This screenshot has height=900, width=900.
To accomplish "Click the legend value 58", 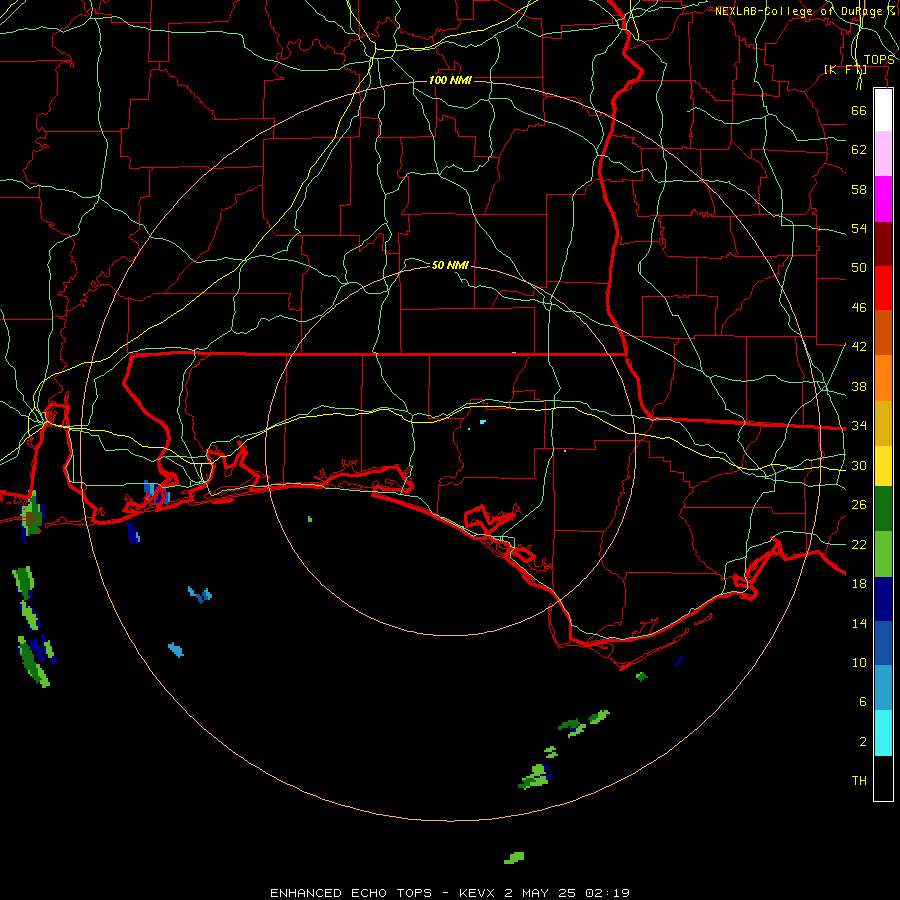I will click(x=859, y=189).
